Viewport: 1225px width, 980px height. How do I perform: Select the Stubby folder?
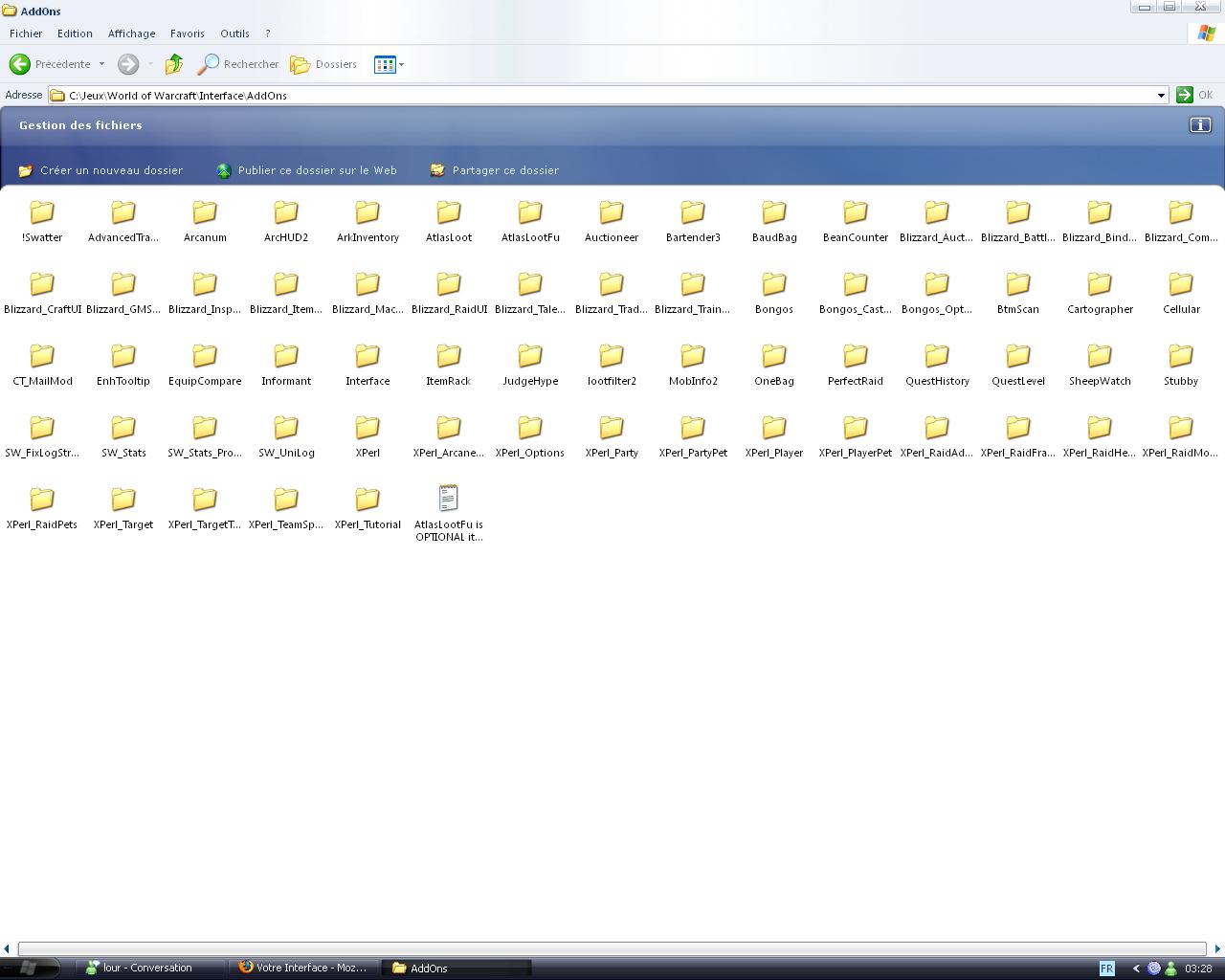coord(1181,365)
